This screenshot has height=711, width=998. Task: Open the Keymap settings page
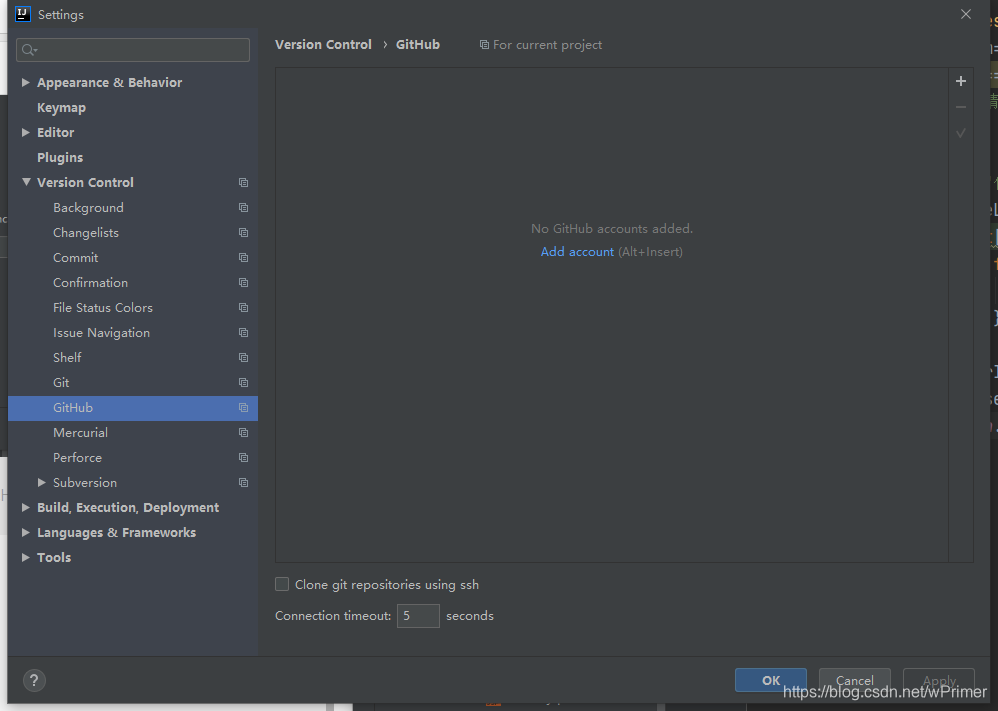point(61,108)
